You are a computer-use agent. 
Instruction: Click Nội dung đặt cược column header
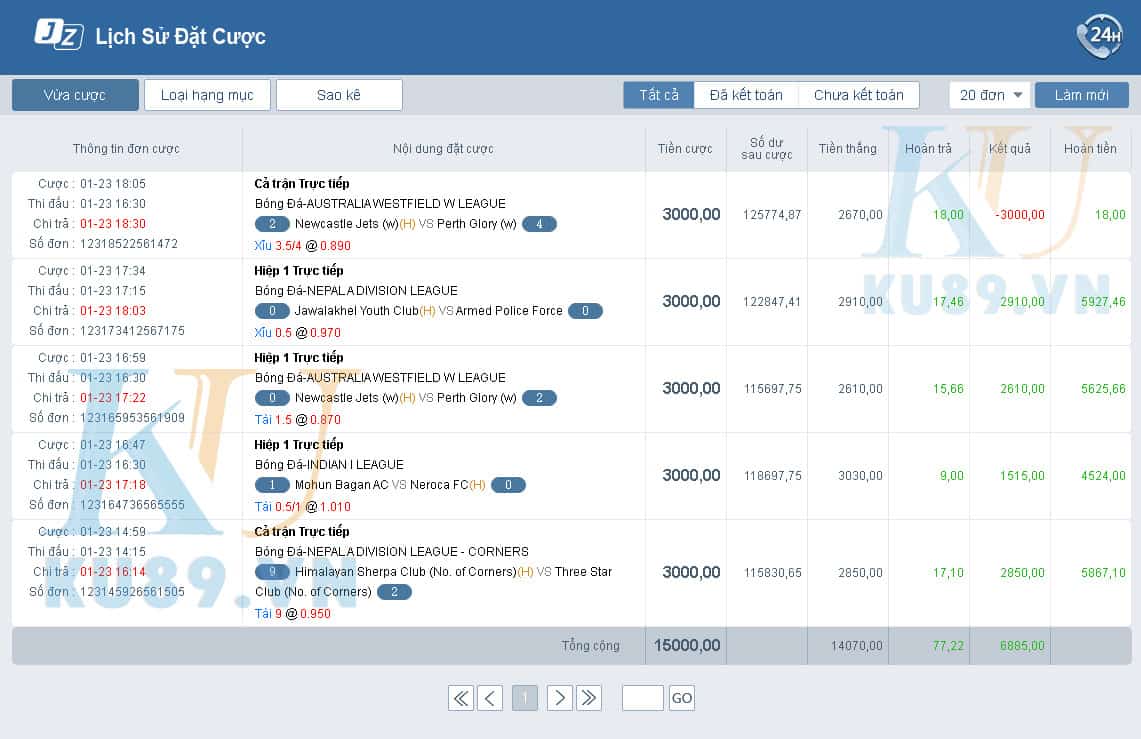click(443, 149)
